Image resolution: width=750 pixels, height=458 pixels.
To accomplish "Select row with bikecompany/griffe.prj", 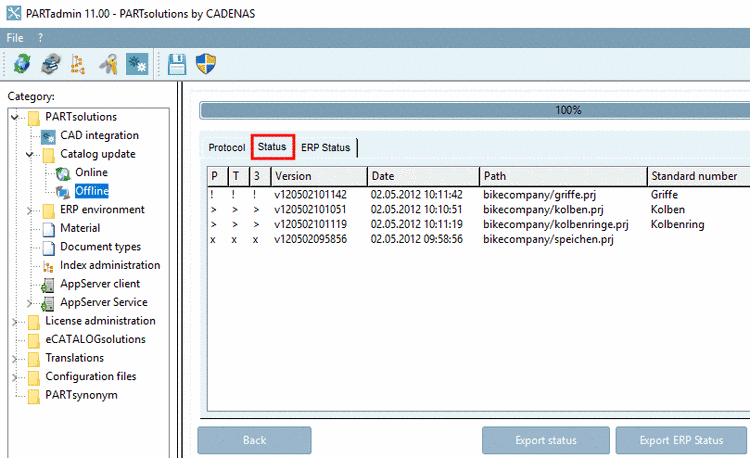I will pos(479,195).
